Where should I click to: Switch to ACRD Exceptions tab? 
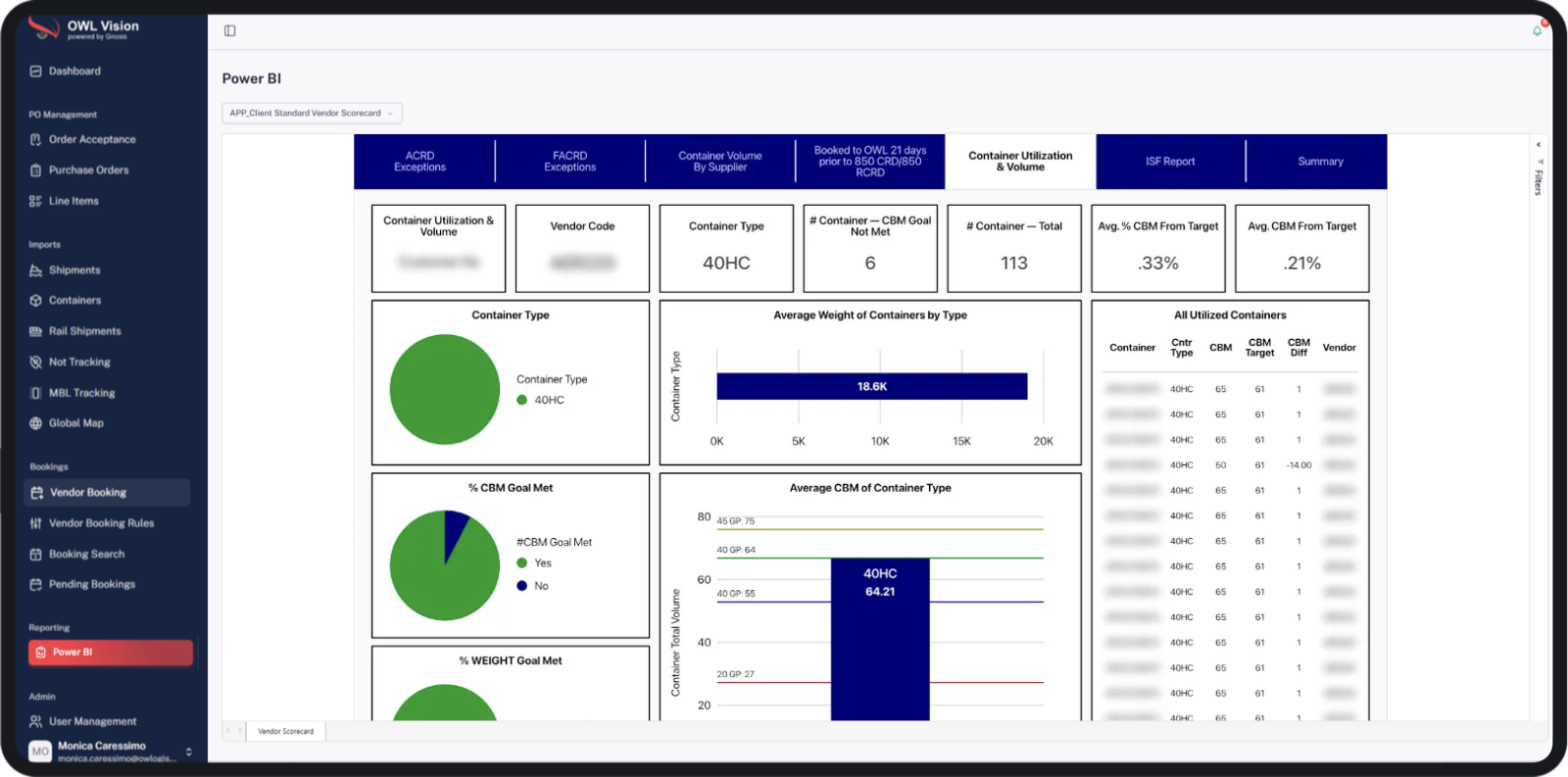pos(419,162)
